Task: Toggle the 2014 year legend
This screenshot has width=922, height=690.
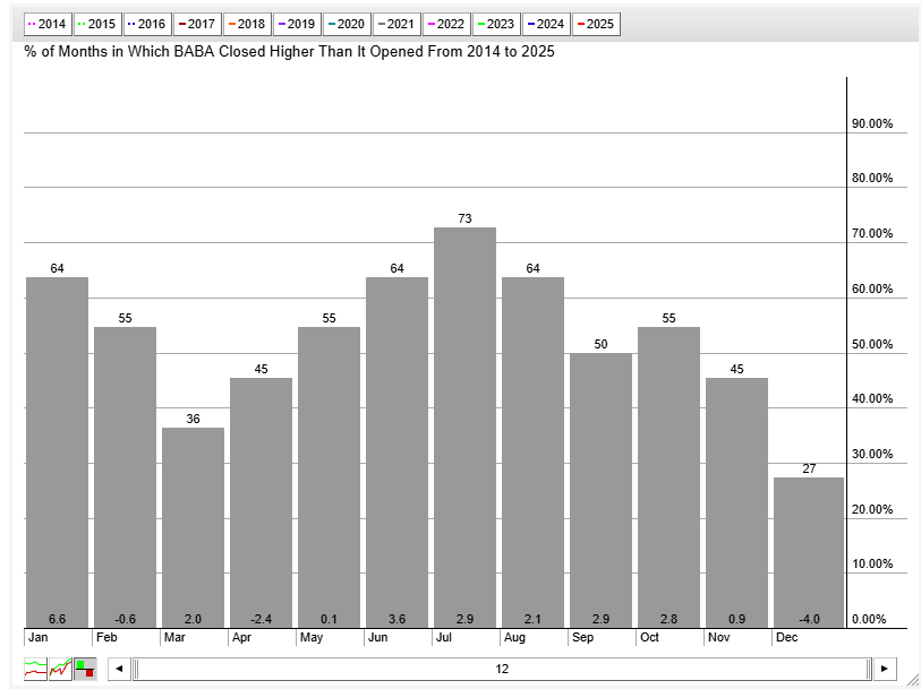Action: pyautogui.click(x=47, y=23)
